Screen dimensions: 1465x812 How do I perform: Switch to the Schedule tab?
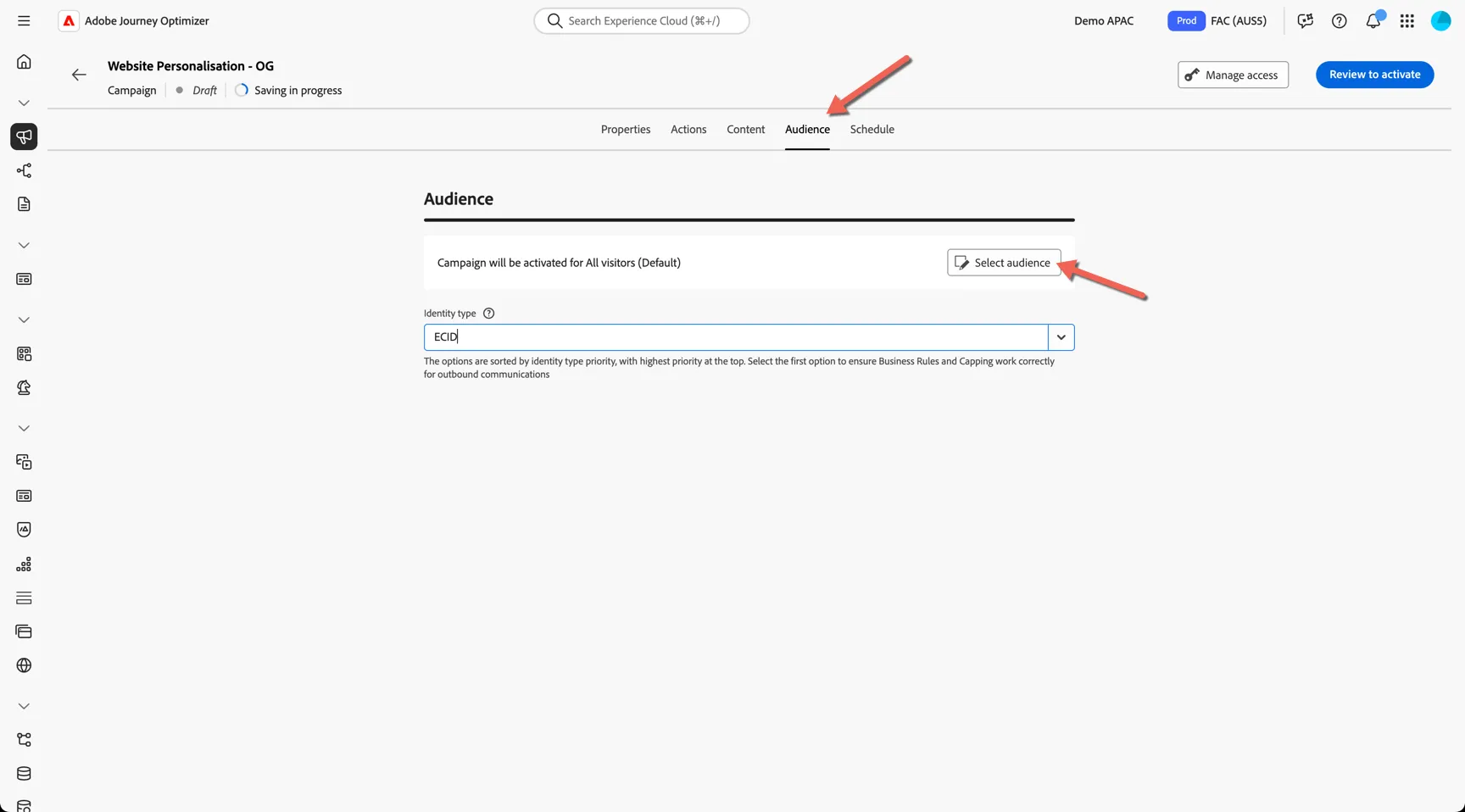click(x=872, y=130)
